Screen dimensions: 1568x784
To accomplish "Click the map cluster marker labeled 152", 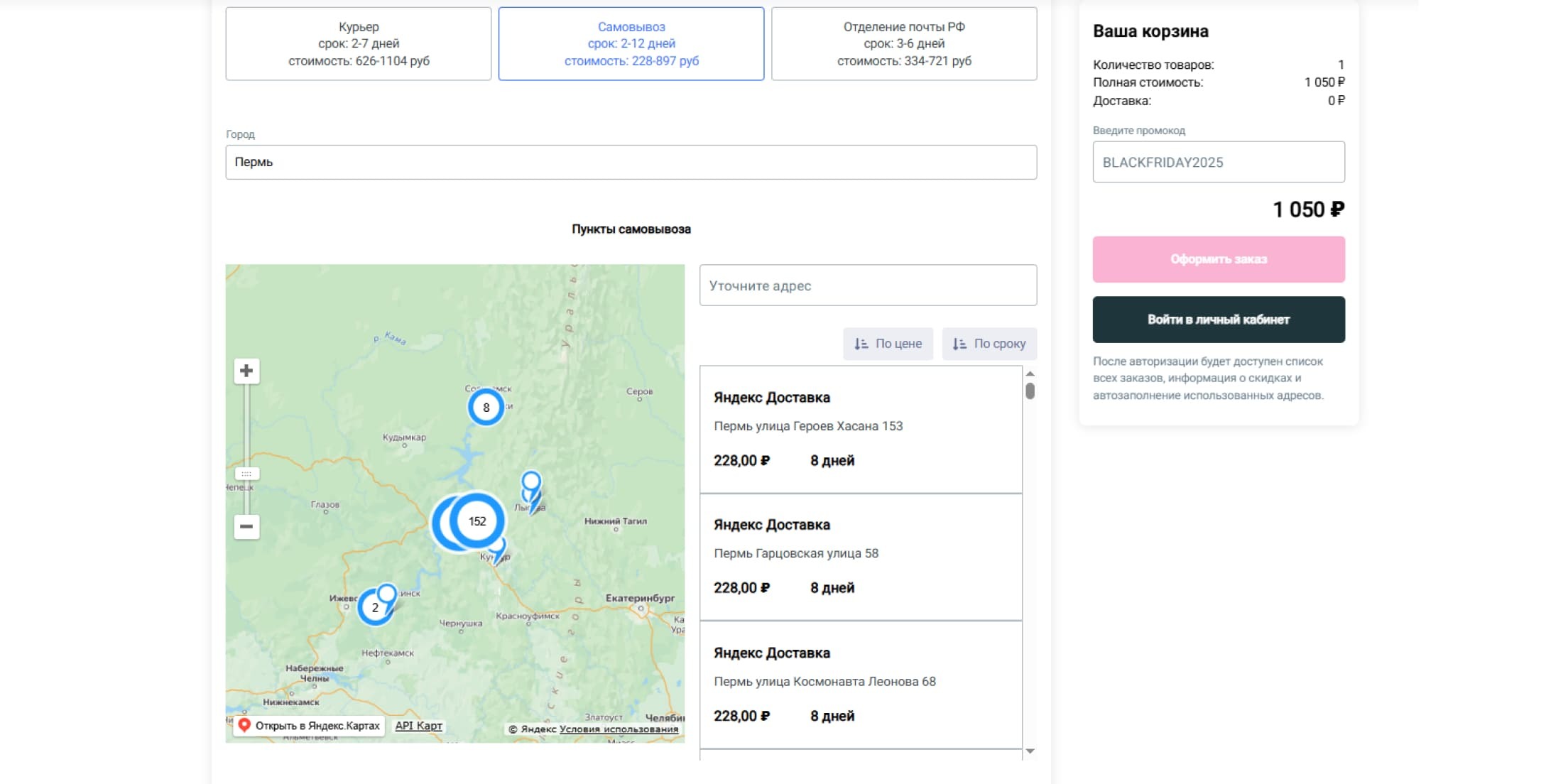I will 477,521.
